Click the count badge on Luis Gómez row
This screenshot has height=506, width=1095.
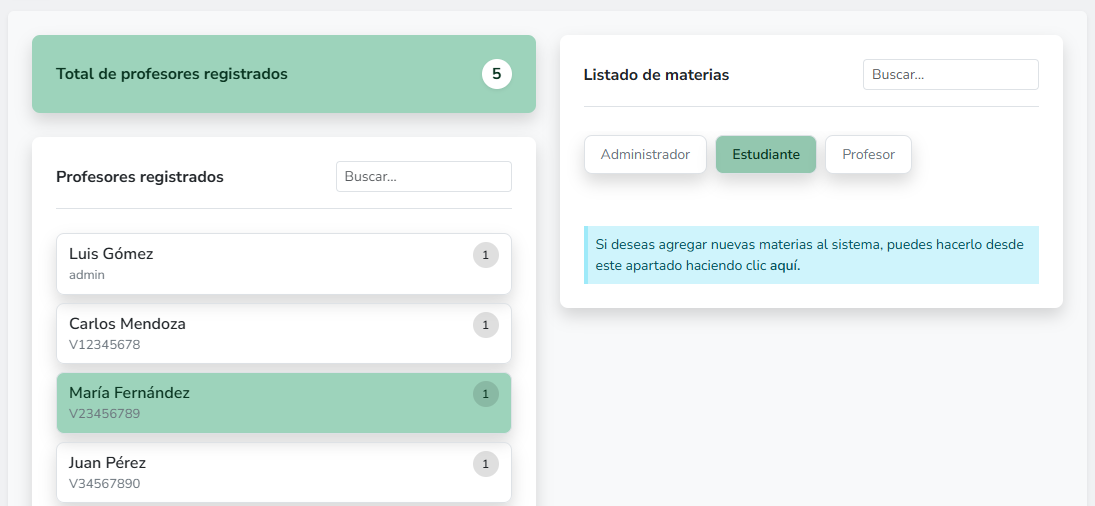485,255
